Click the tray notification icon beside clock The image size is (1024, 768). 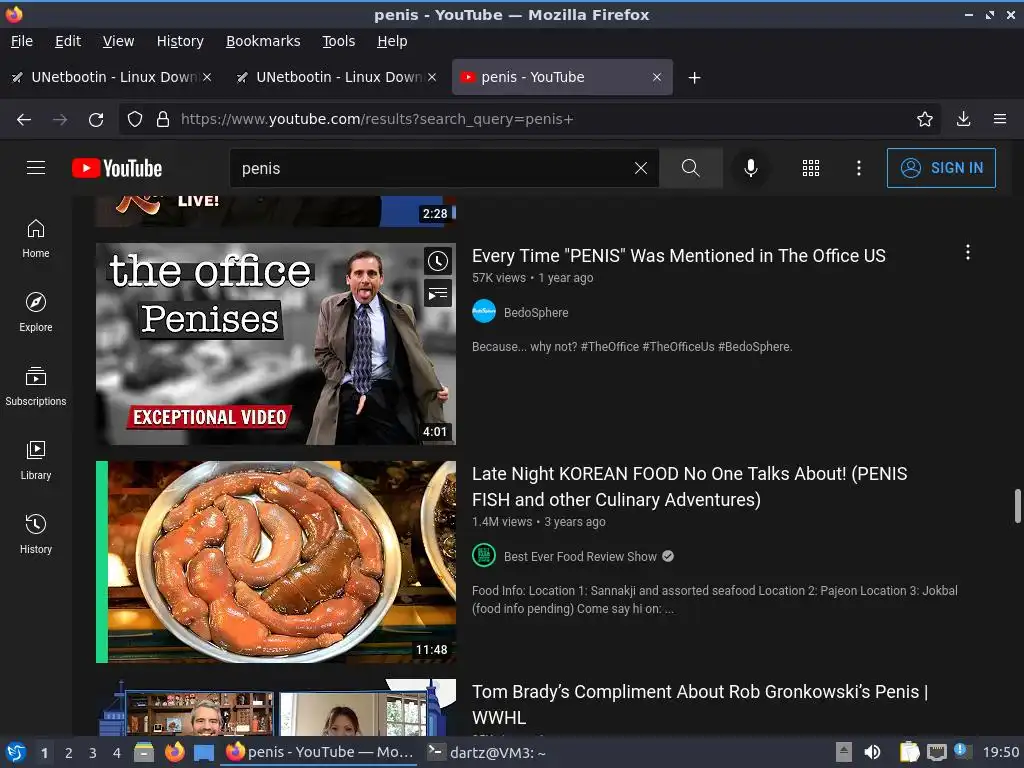click(x=963, y=751)
